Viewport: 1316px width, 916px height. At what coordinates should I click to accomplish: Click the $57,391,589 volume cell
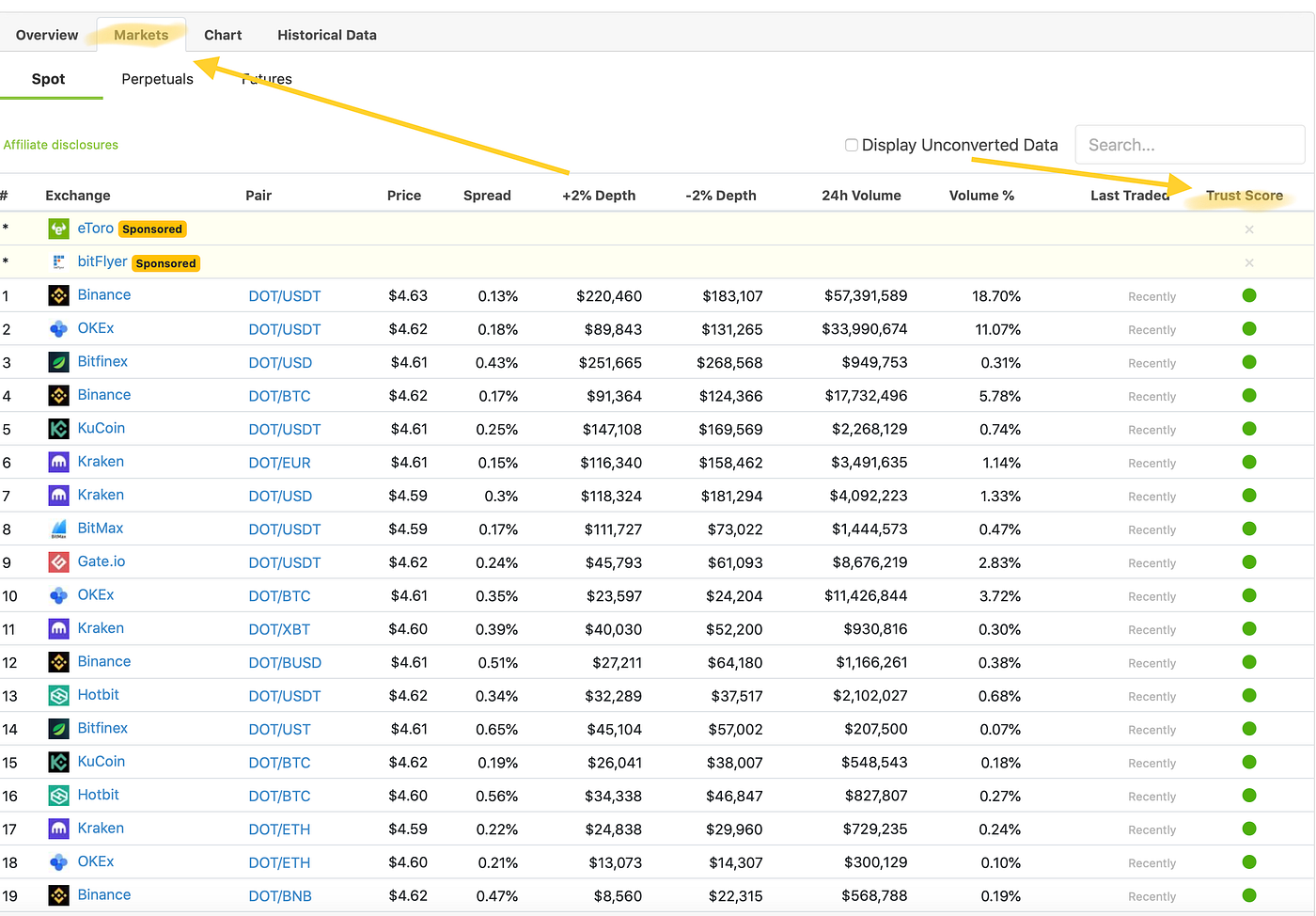(x=866, y=296)
